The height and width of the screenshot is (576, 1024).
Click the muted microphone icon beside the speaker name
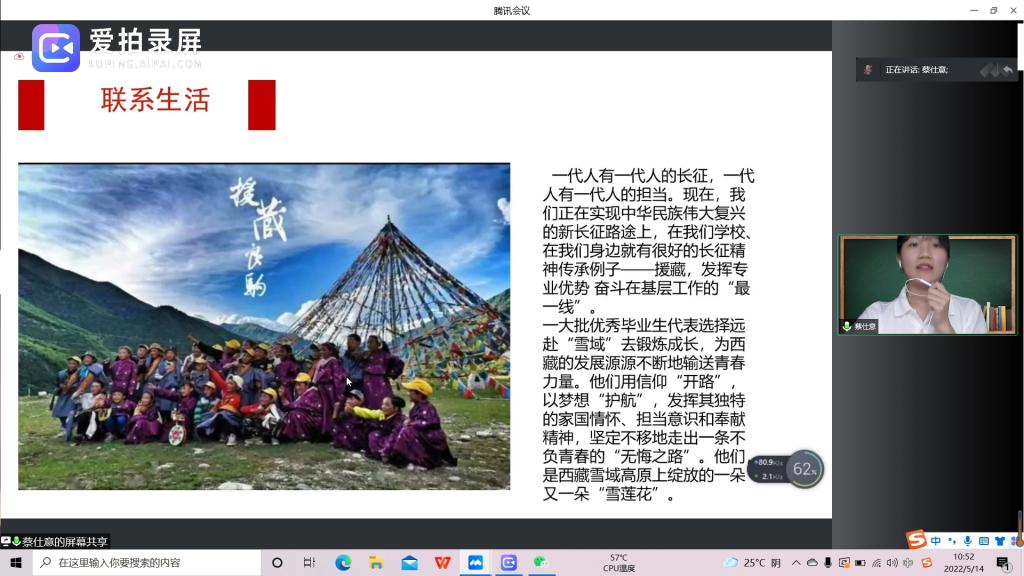(x=868, y=69)
